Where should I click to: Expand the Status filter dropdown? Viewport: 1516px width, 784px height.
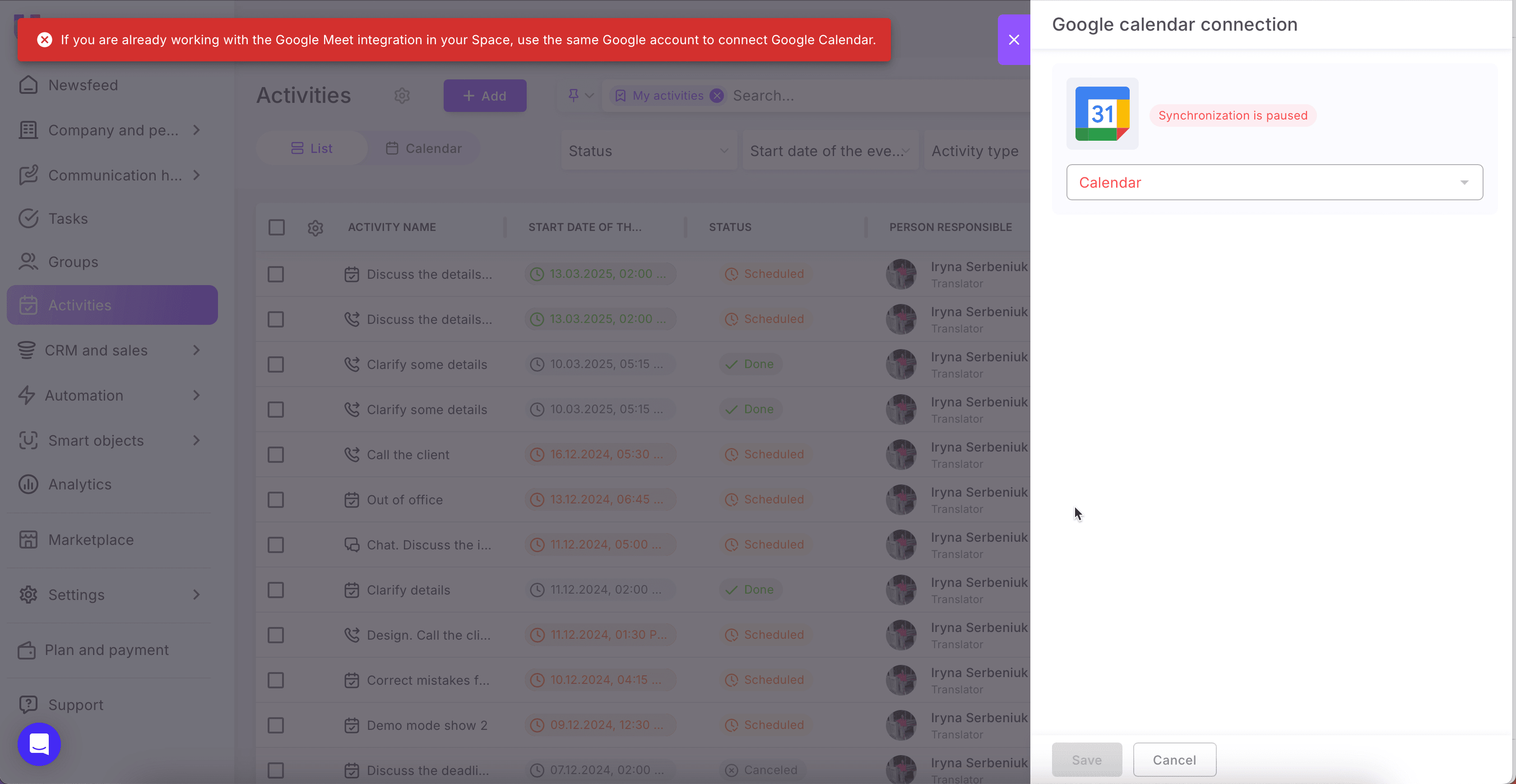(x=648, y=151)
